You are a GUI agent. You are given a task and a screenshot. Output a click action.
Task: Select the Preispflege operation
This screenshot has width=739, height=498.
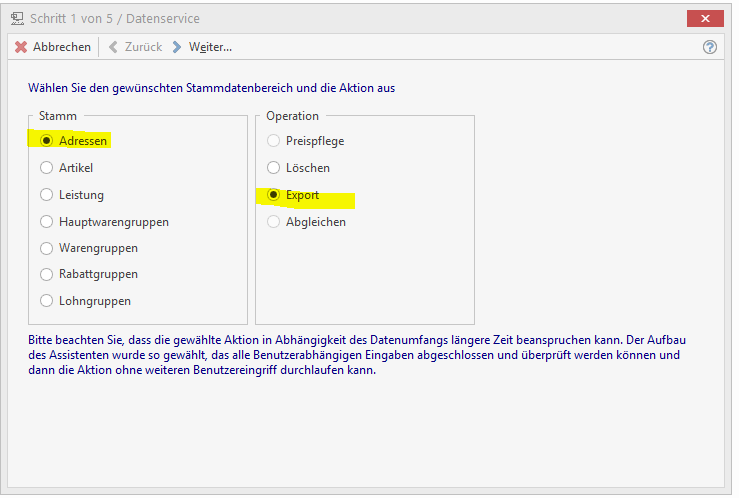click(273, 141)
